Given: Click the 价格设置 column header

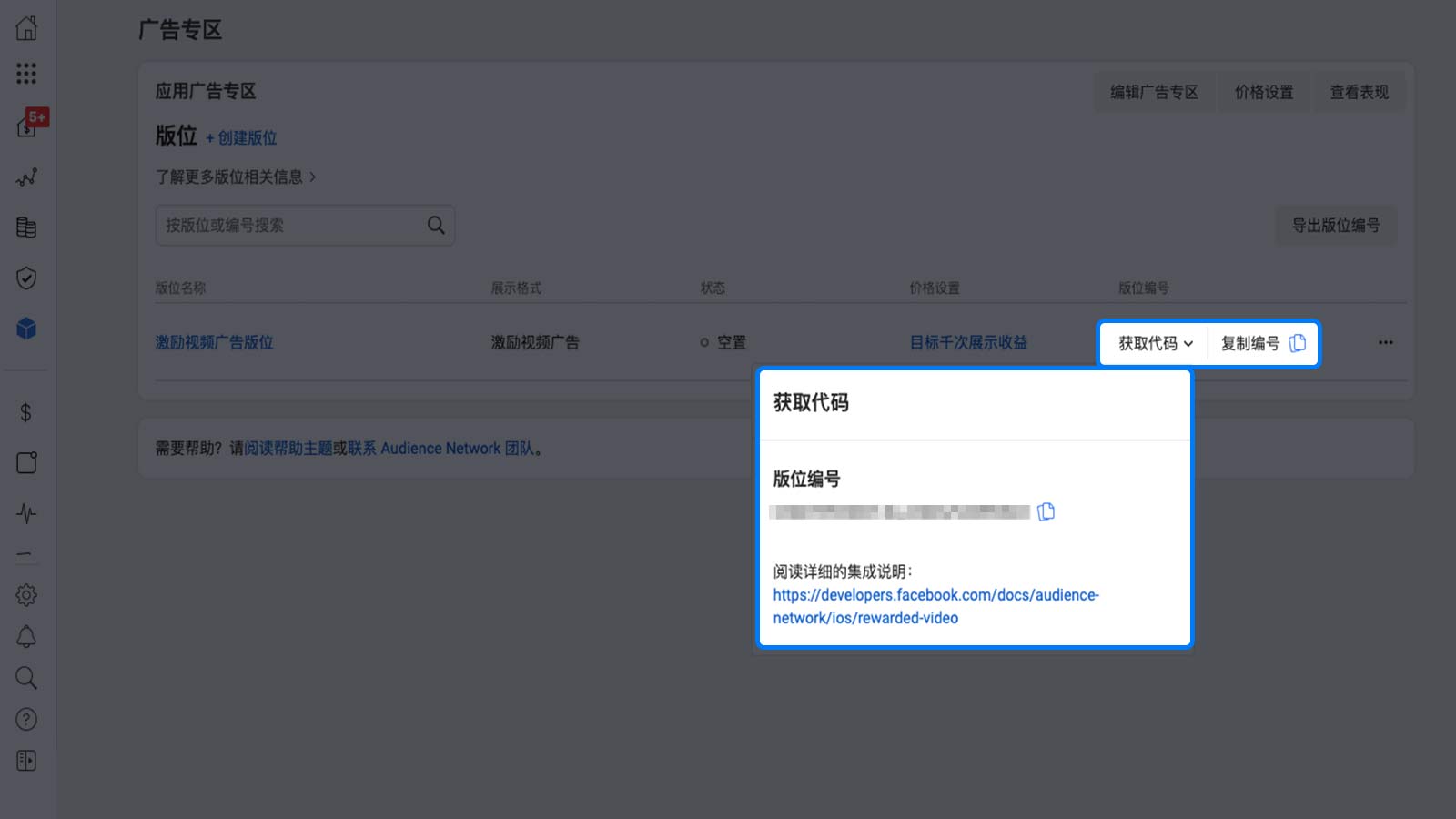Looking at the screenshot, I should coord(935,288).
